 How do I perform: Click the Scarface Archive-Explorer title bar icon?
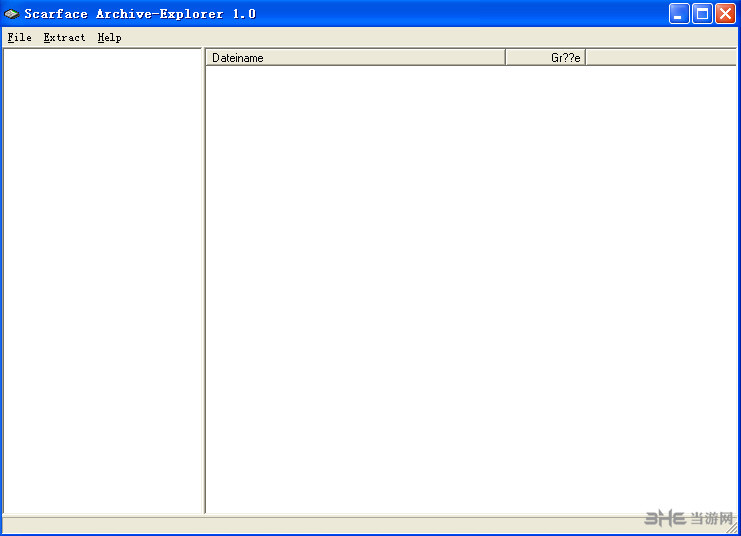[x=12, y=14]
